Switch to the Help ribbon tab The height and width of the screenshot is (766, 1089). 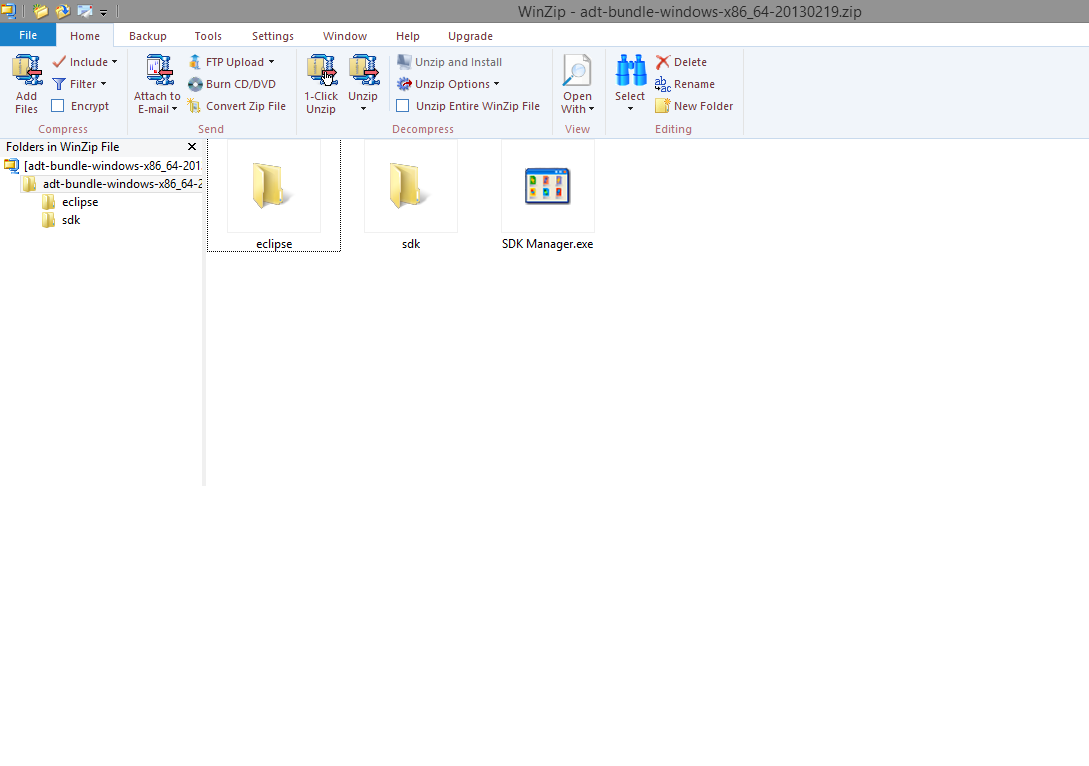pyautogui.click(x=408, y=36)
